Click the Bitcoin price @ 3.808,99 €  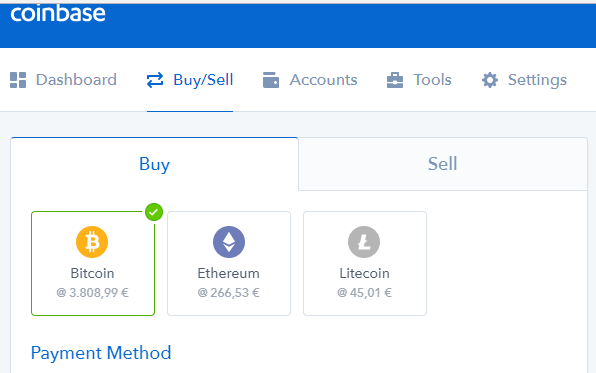tap(92, 292)
